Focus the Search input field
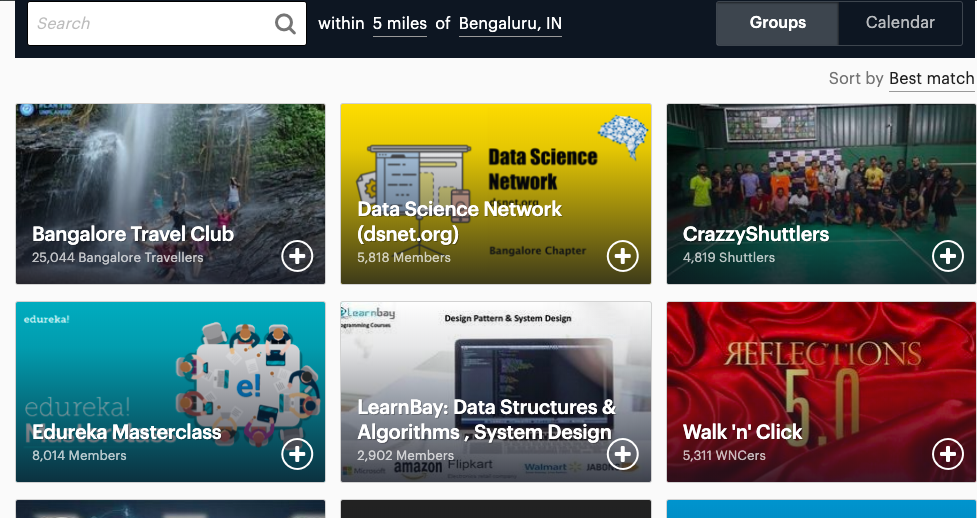This screenshot has height=518, width=977. (150, 24)
